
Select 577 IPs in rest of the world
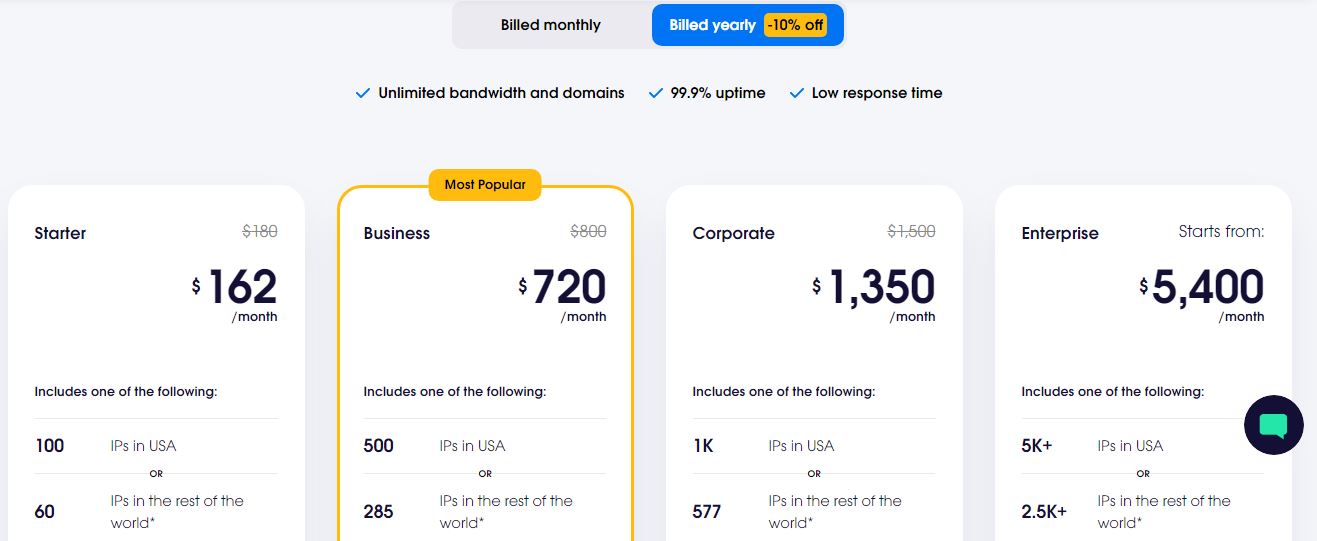(x=814, y=512)
